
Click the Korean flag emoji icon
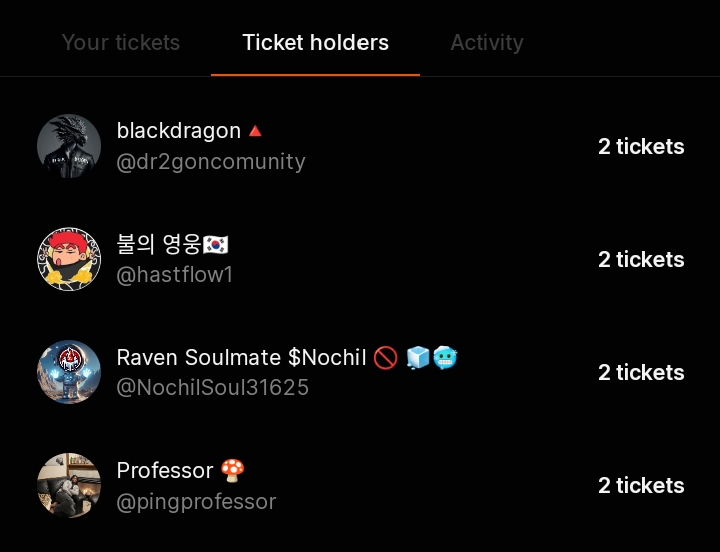[217, 244]
